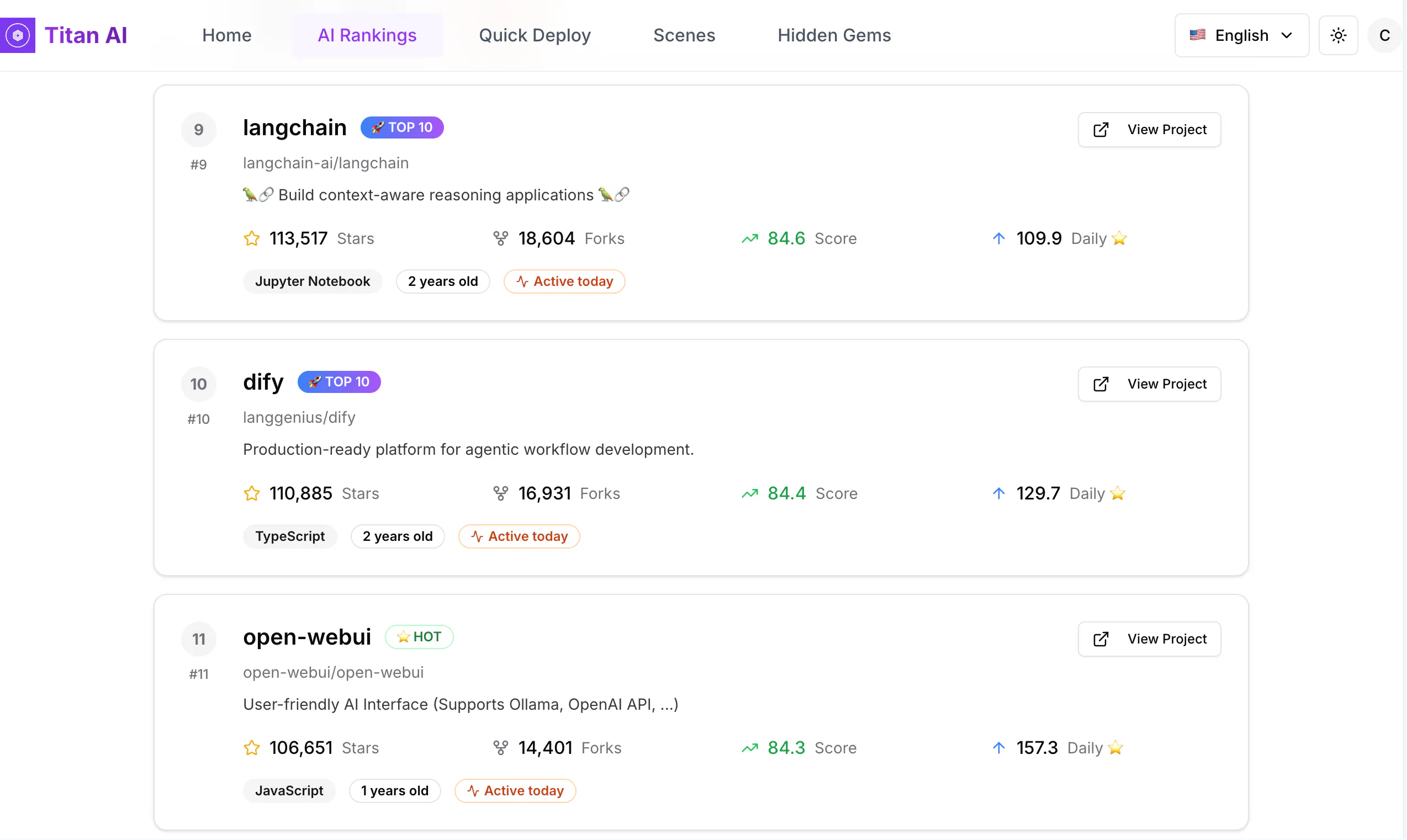View Project for langchain
Image resolution: width=1407 pixels, height=840 pixels.
[1149, 130]
